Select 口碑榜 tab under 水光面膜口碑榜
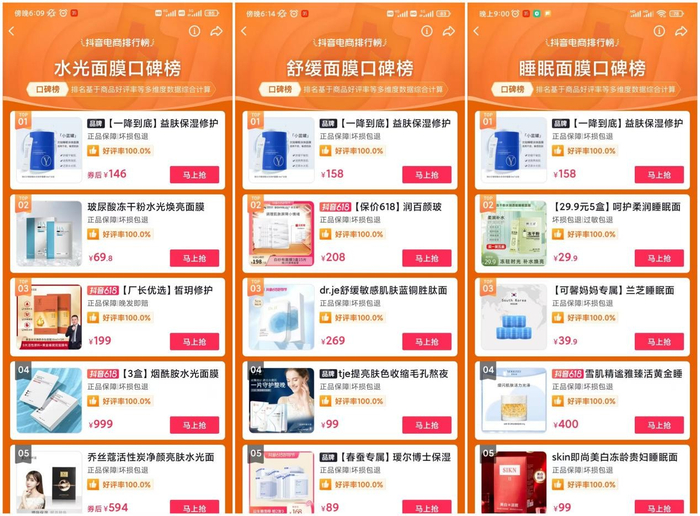The image size is (700, 516). pyautogui.click(x=47, y=89)
